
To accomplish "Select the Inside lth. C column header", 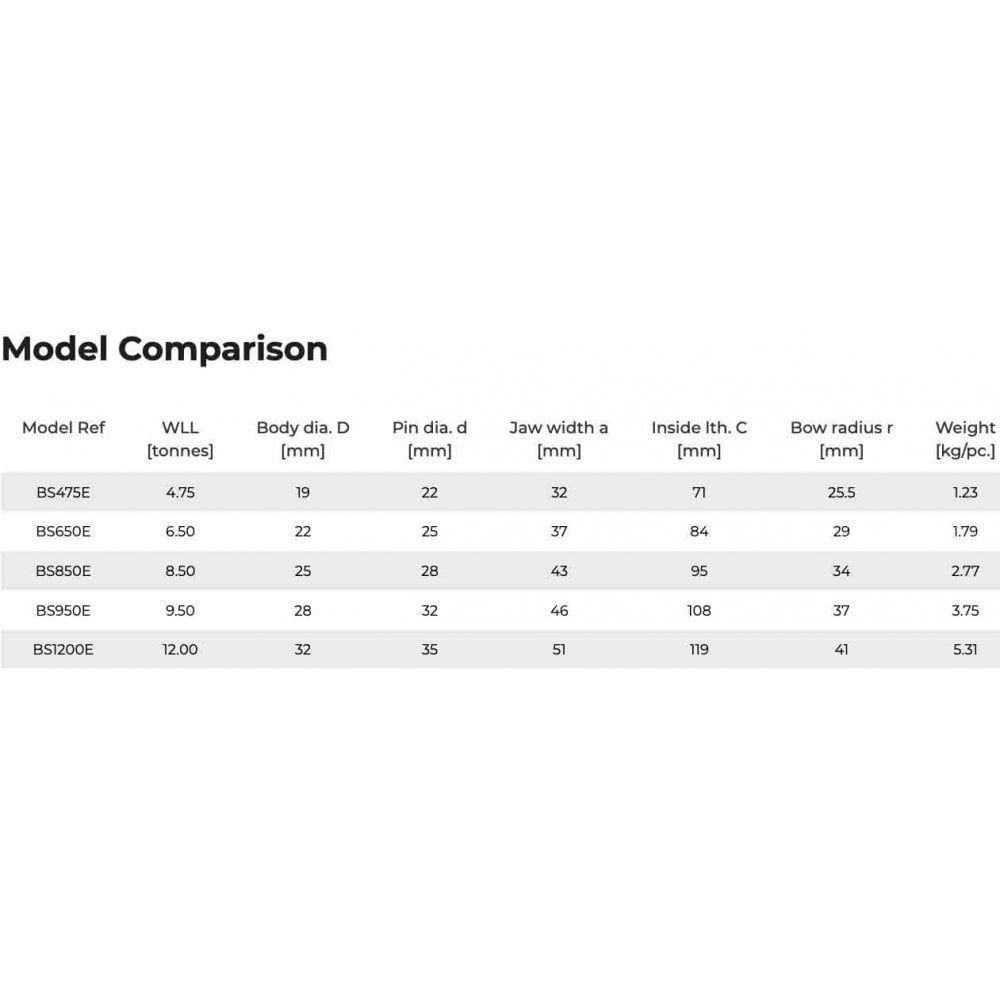I will point(699,439).
